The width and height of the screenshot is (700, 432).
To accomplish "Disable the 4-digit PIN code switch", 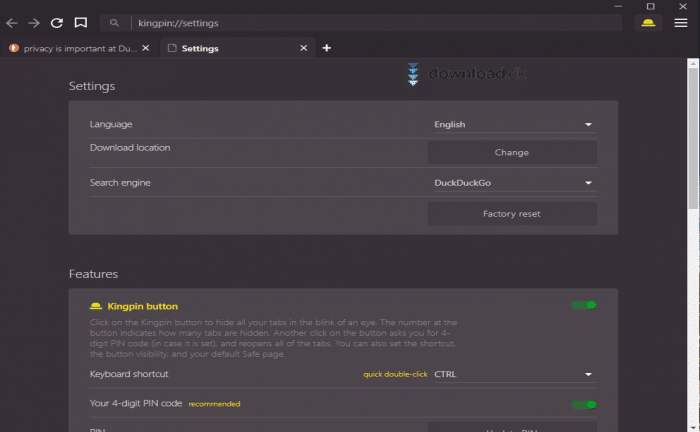I will (583, 405).
